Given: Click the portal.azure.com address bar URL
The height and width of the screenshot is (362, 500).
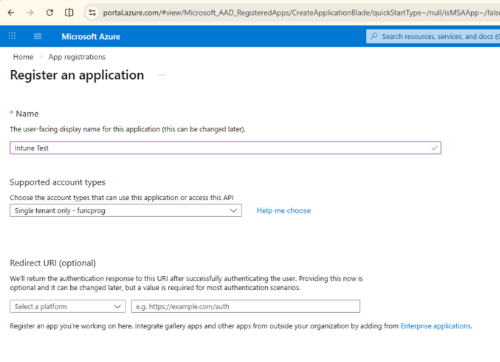Looking at the screenshot, I should coord(300,13).
